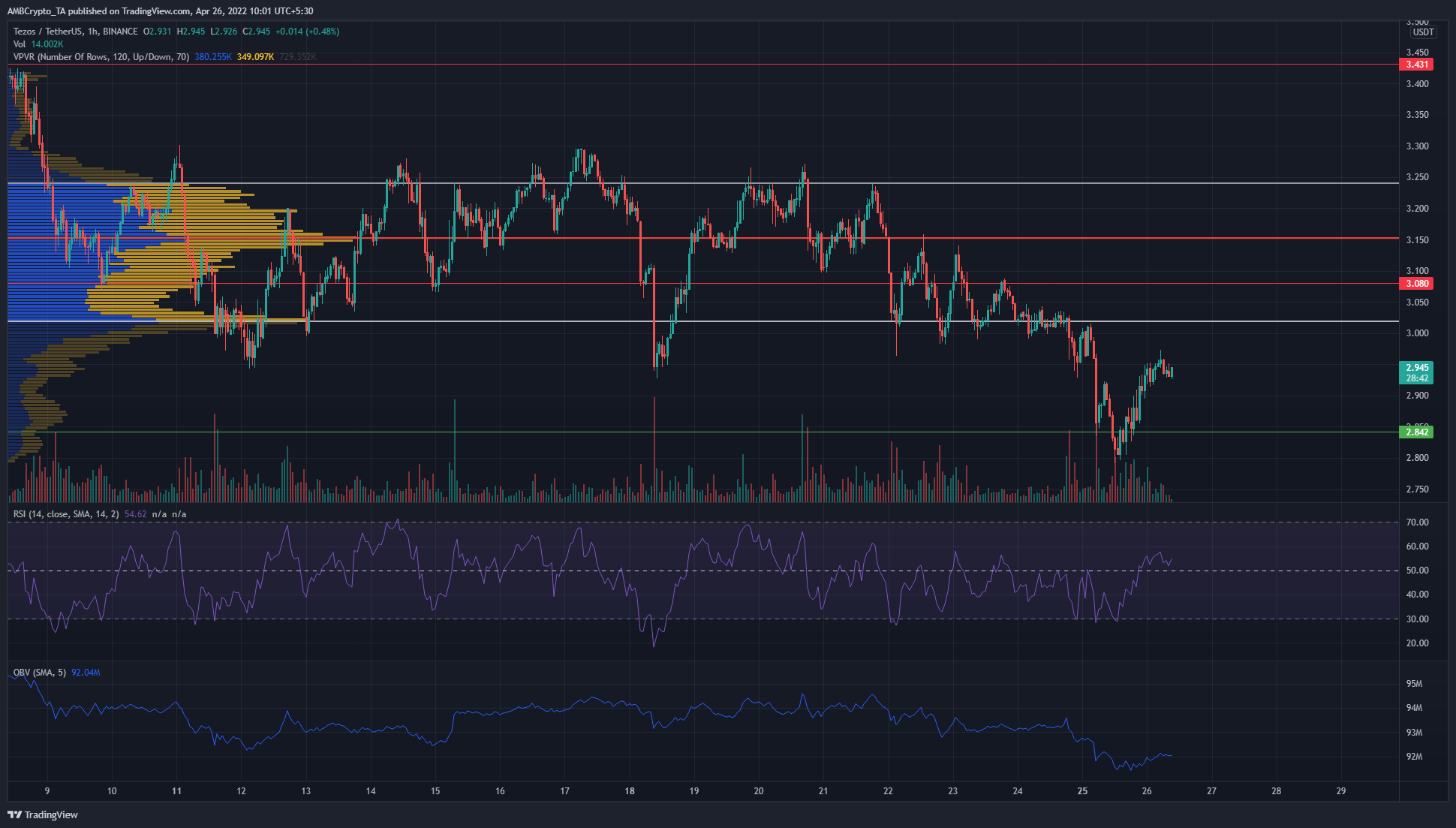Click the 2.750 price axis tick
The image size is (1456, 828).
click(1417, 489)
